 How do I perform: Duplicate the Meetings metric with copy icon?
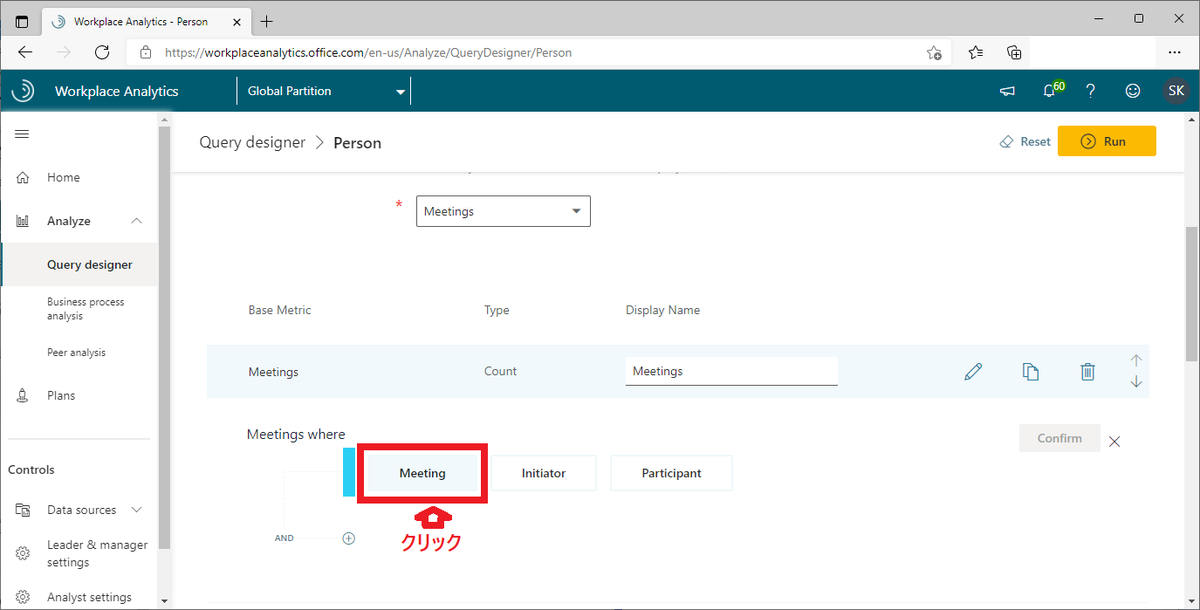coord(1031,372)
